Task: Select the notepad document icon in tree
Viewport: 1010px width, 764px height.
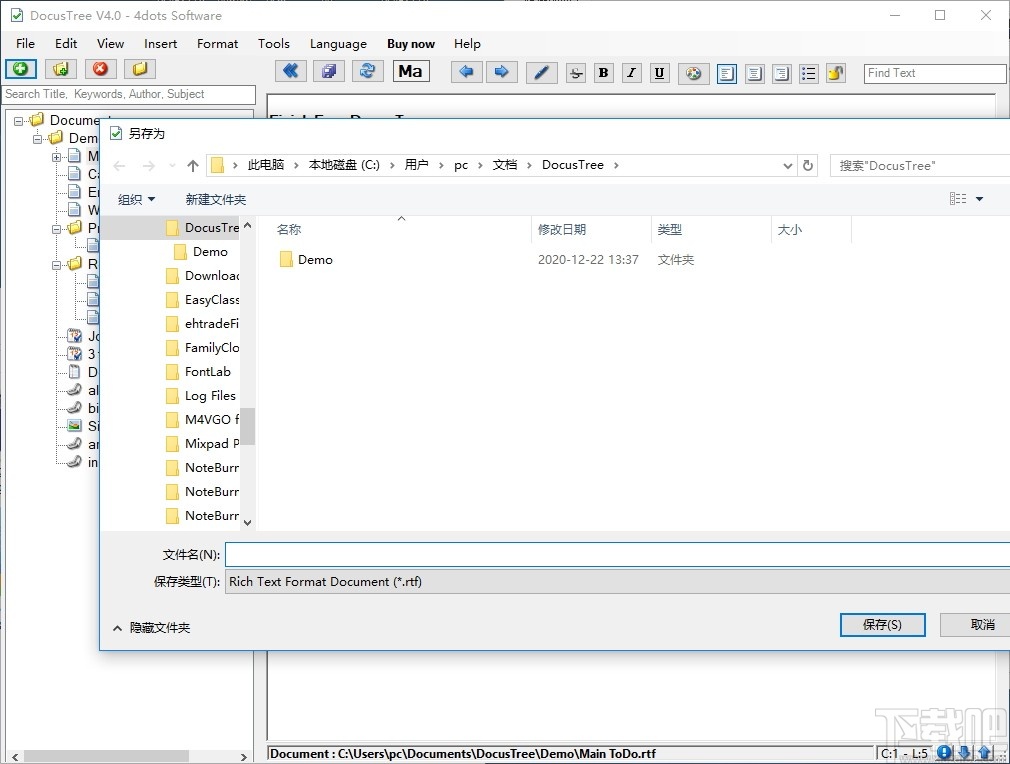Action: 75,372
